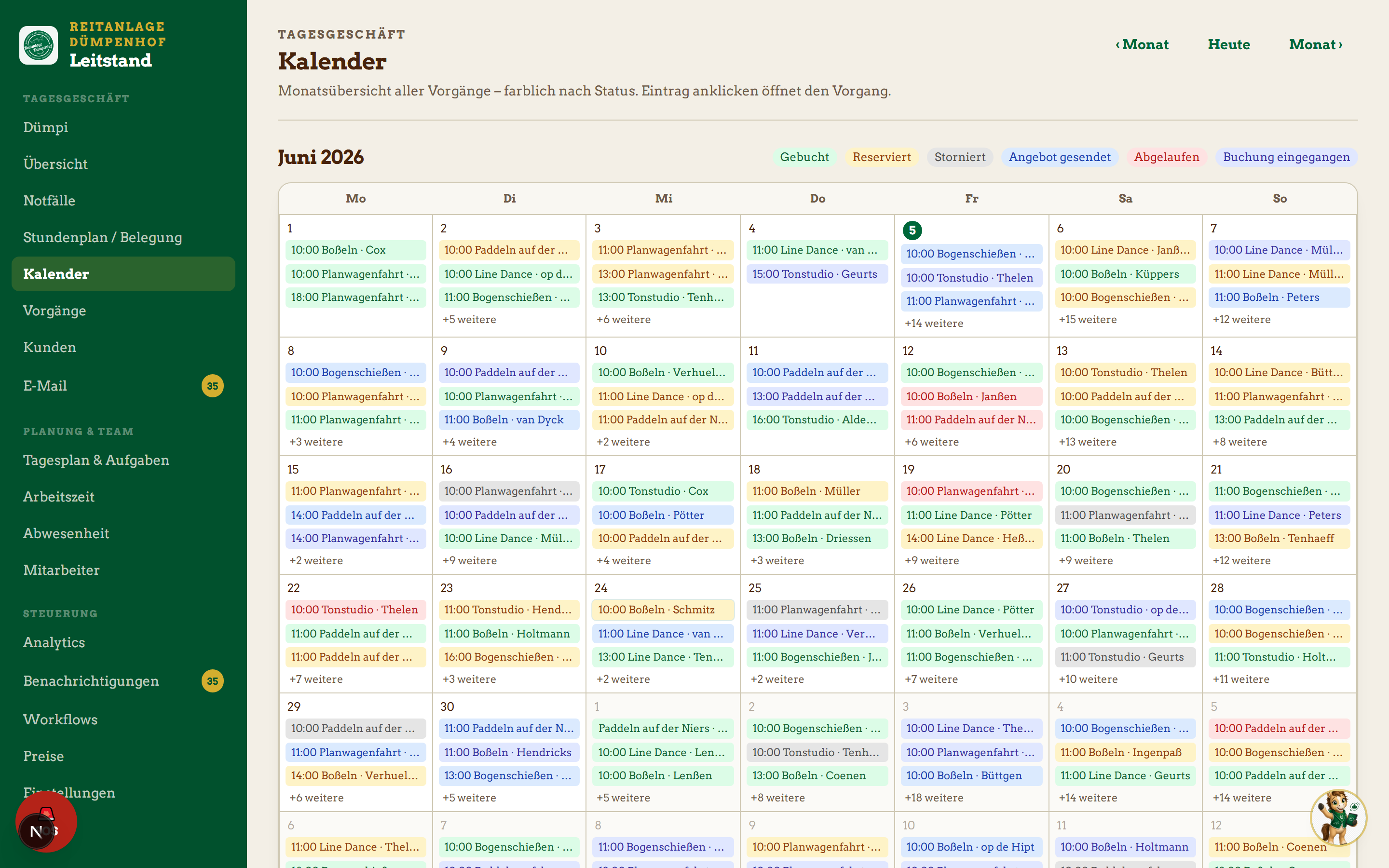Screen dimensions: 1389x868
Task: Open Arbeitszeit in the sidebar
Action: point(123,497)
